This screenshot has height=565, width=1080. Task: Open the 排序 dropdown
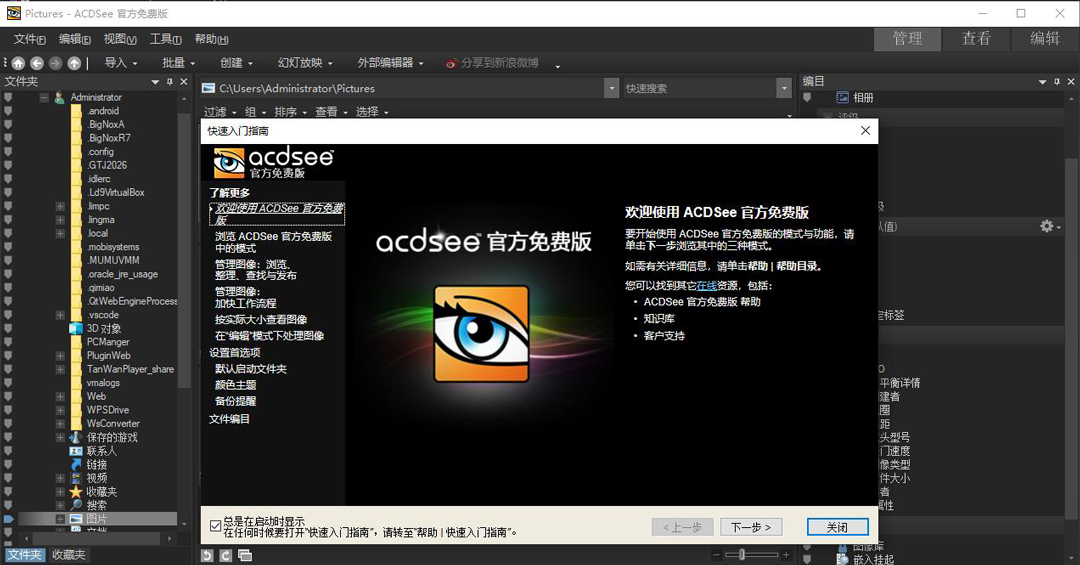tap(291, 112)
